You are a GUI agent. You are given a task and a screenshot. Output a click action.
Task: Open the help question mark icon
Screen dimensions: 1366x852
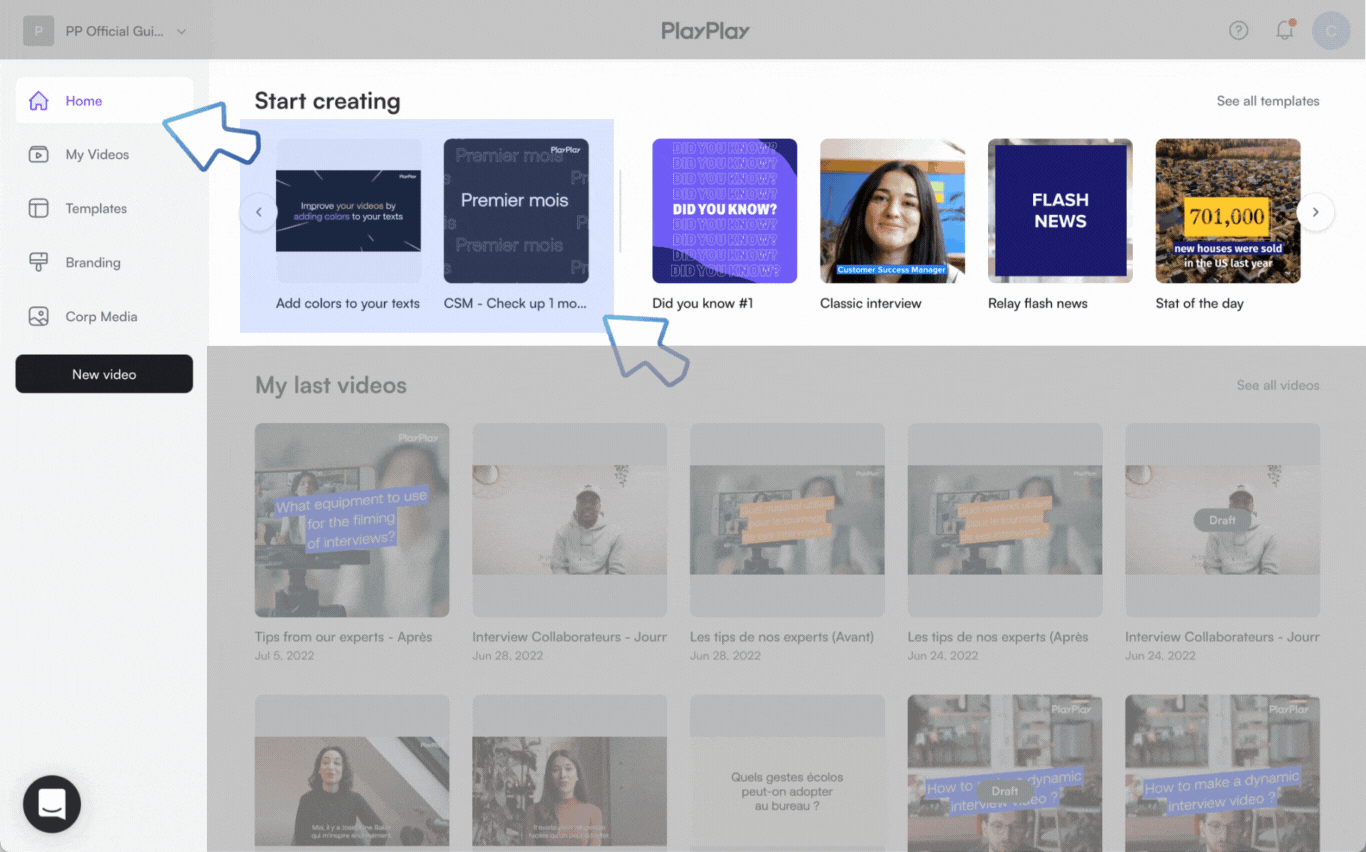pos(1238,31)
